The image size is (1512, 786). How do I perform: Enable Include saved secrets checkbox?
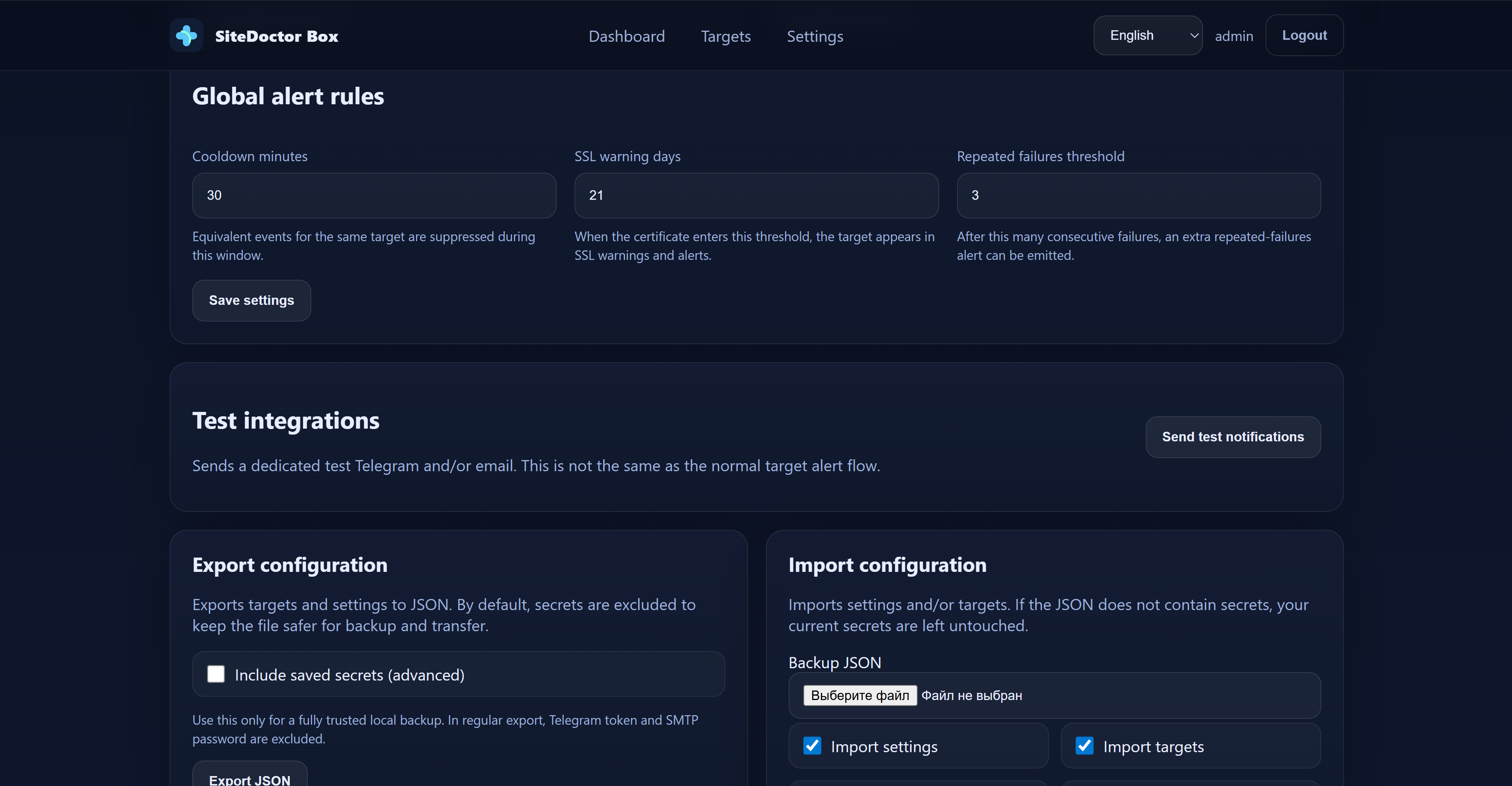[x=216, y=674]
